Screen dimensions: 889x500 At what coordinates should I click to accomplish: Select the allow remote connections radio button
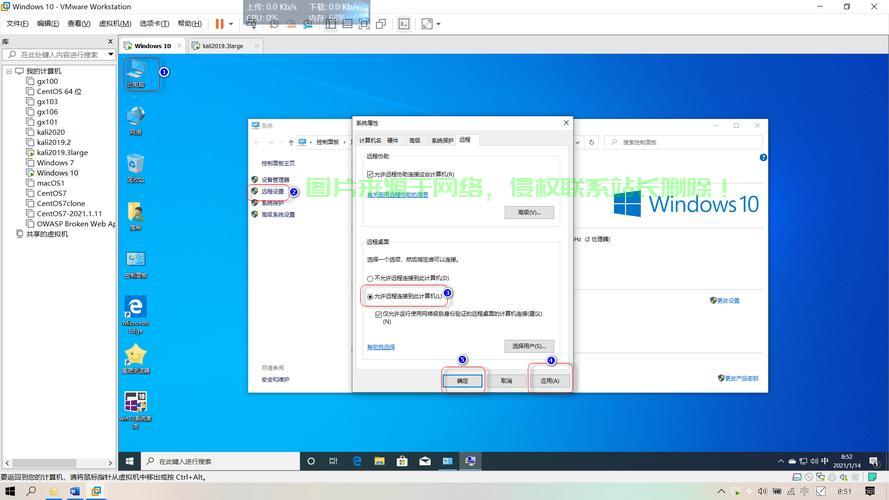pyautogui.click(x=370, y=296)
